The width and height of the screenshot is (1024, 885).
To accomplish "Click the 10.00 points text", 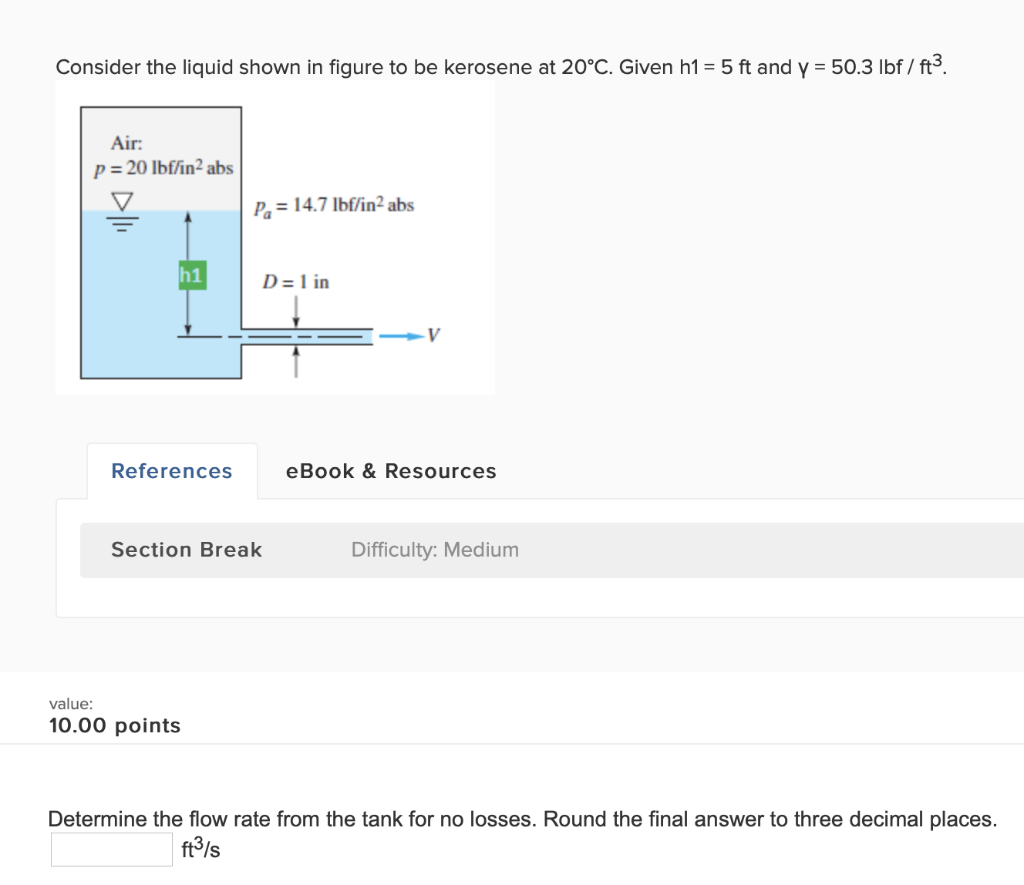I will (114, 725).
